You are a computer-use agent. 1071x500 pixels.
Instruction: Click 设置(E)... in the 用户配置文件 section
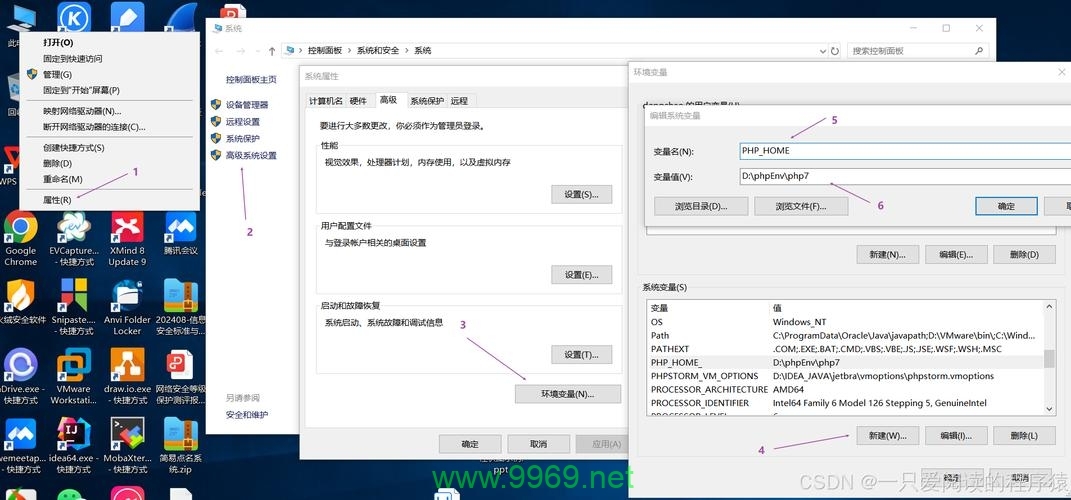tap(581, 275)
